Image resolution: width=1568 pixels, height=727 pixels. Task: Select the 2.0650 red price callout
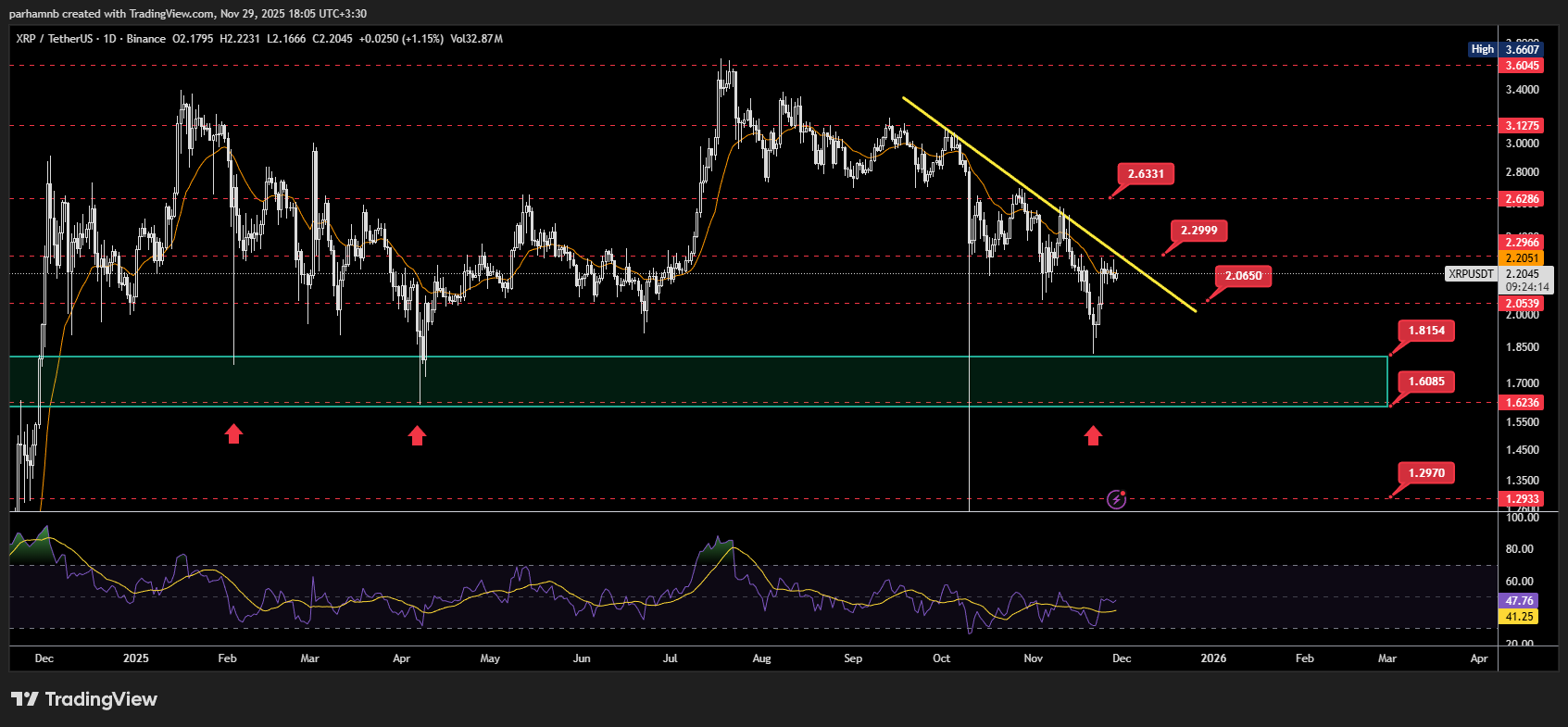(1243, 276)
